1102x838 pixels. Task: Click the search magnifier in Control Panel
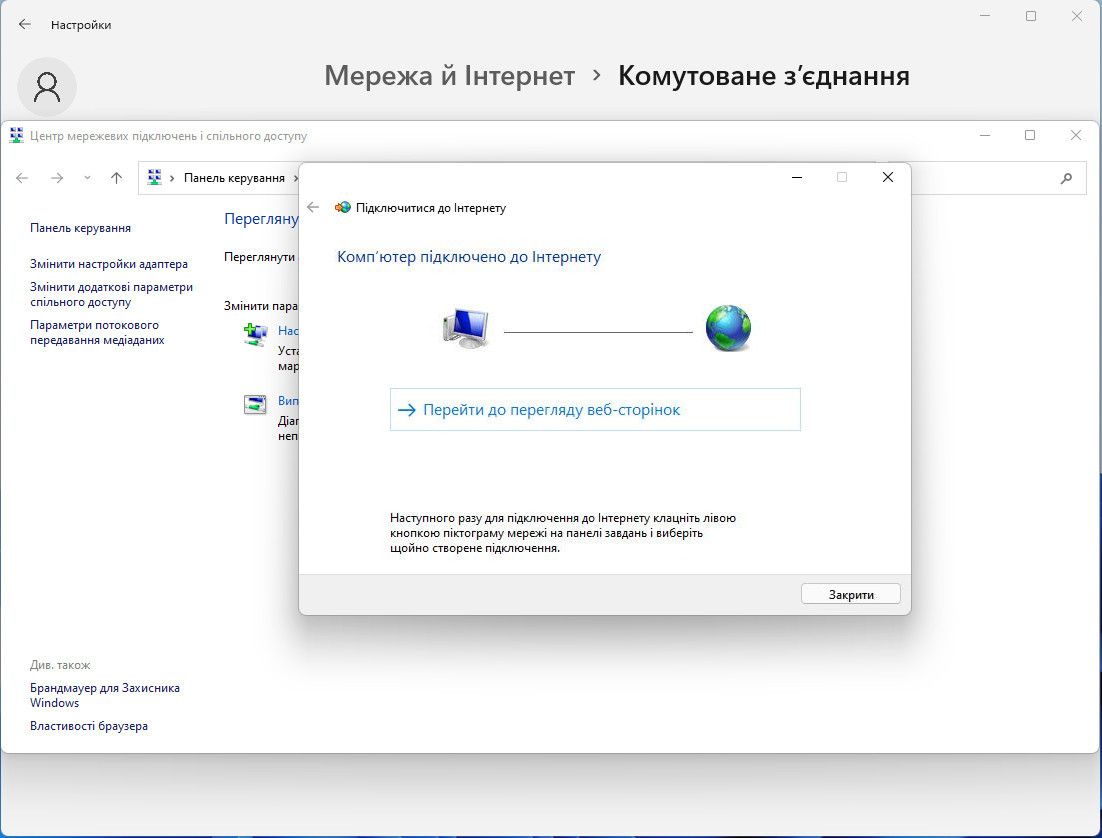(x=1066, y=179)
